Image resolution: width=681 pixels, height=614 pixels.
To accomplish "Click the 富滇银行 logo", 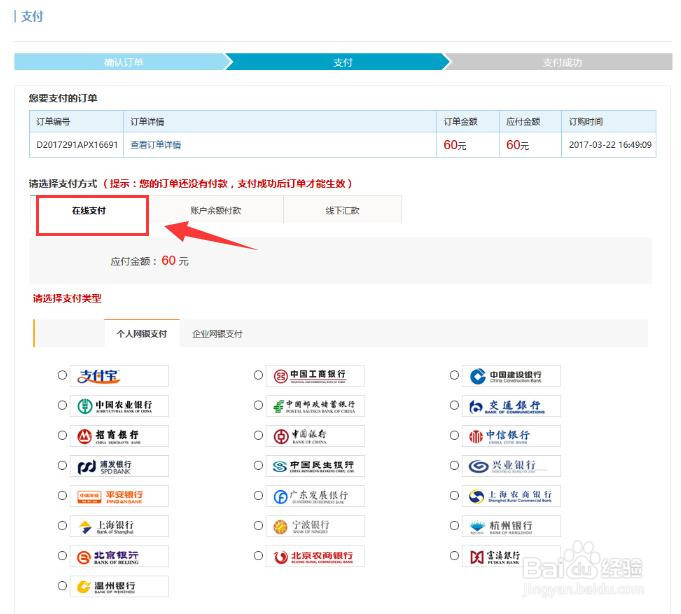I will point(511,556).
